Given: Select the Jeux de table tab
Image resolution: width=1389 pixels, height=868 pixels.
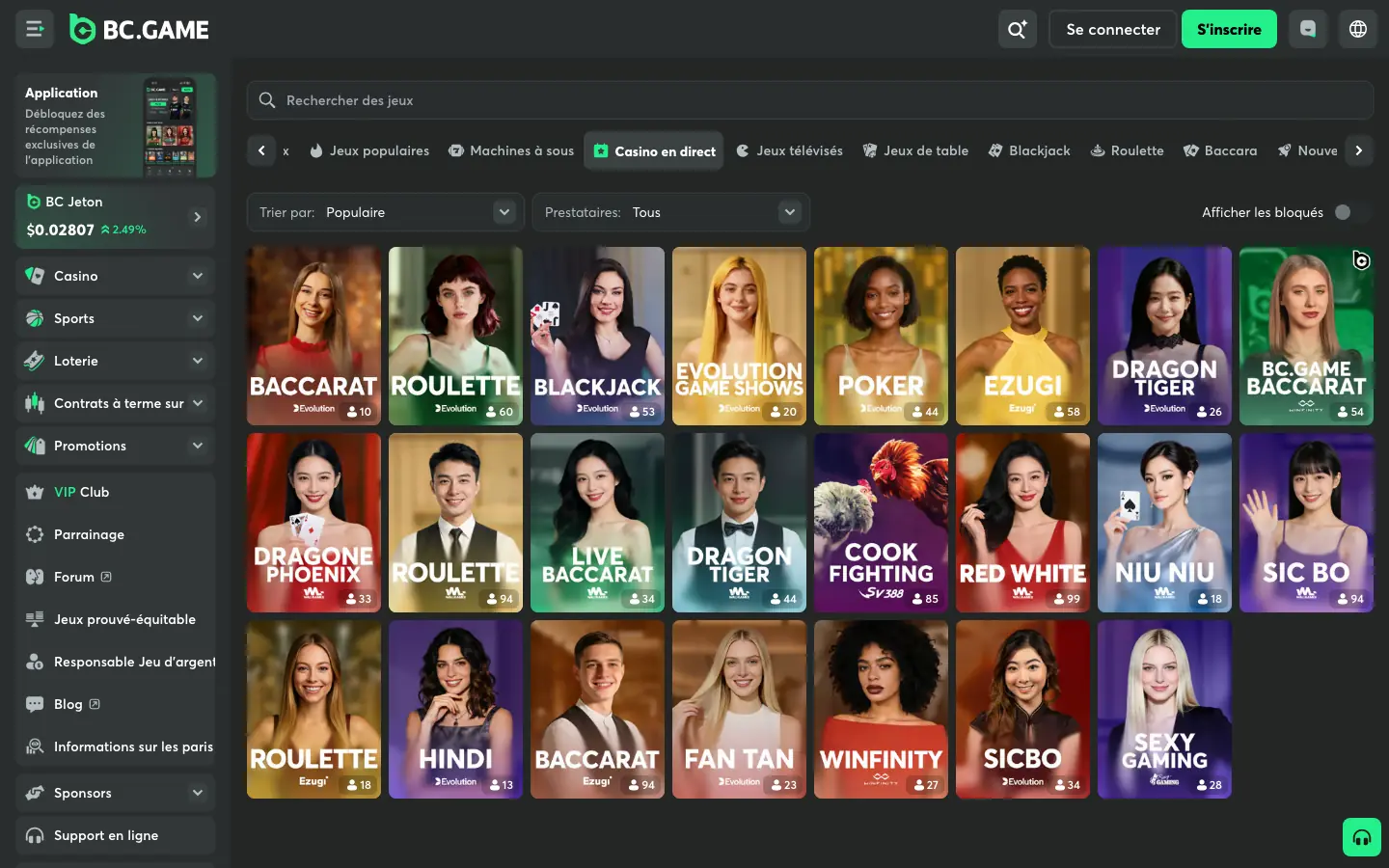Looking at the screenshot, I should tap(915, 150).
